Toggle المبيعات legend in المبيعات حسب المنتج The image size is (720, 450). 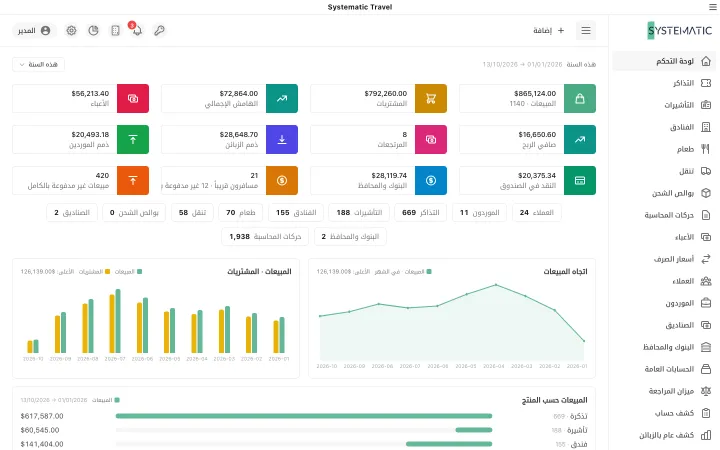[x=106, y=400]
